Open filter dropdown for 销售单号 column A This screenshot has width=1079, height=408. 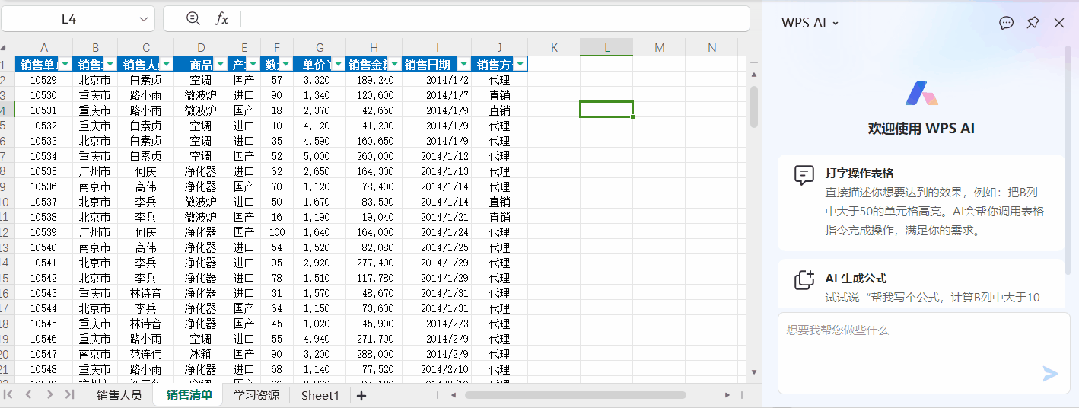click(65, 64)
